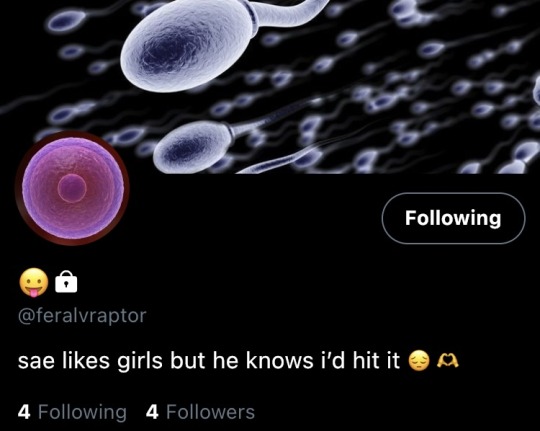540x431 pixels.
Task: Click the word Followers in the stats row
Action: 210,412
